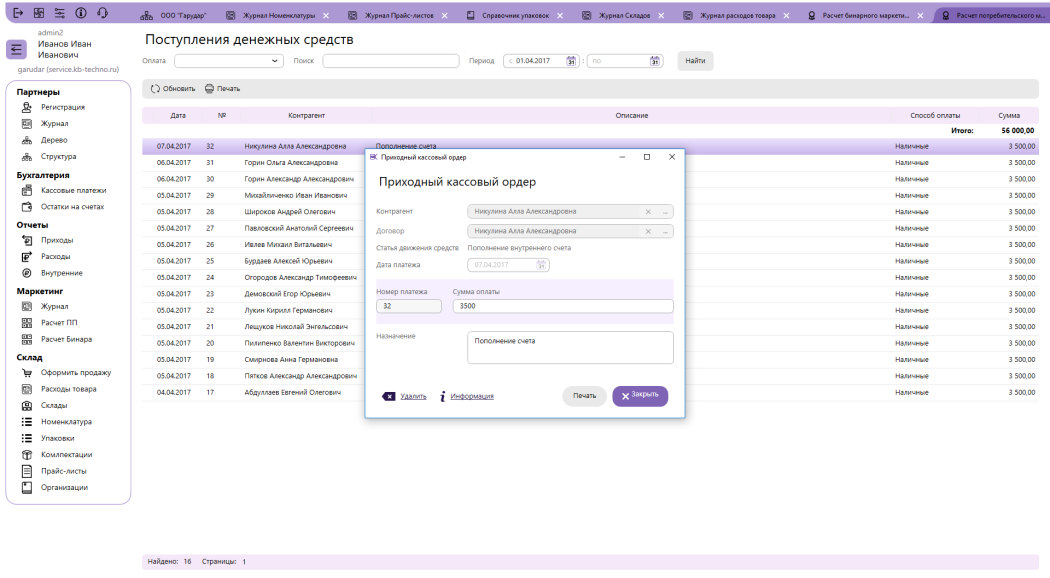Open the period end date calendar picker
Viewport: 1050px width, 578px height.
click(x=655, y=61)
